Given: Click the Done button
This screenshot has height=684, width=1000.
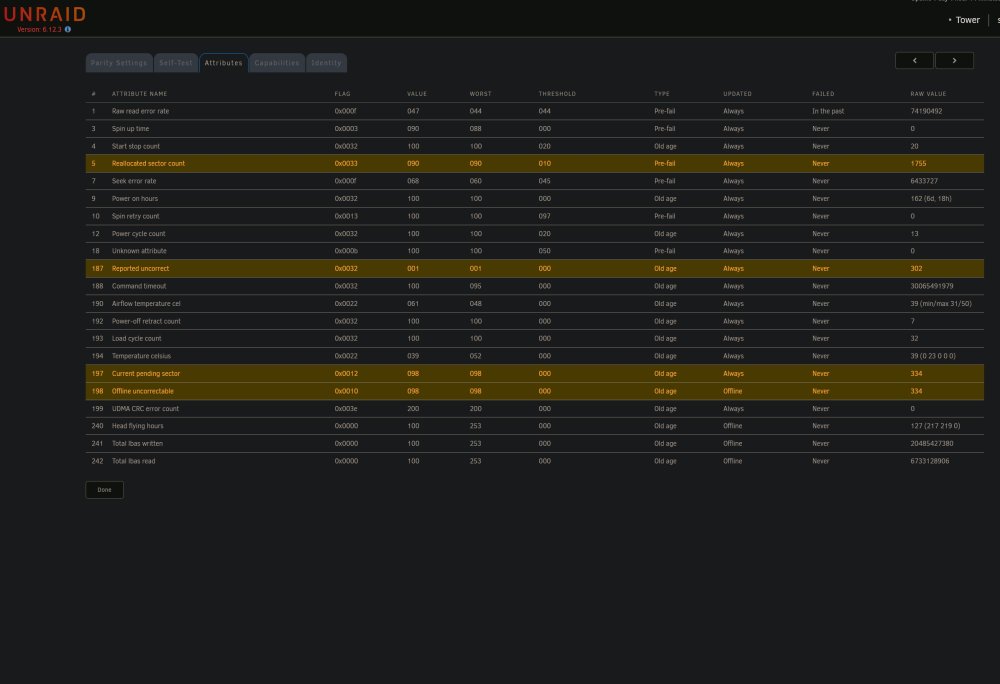Looking at the screenshot, I should (105, 490).
